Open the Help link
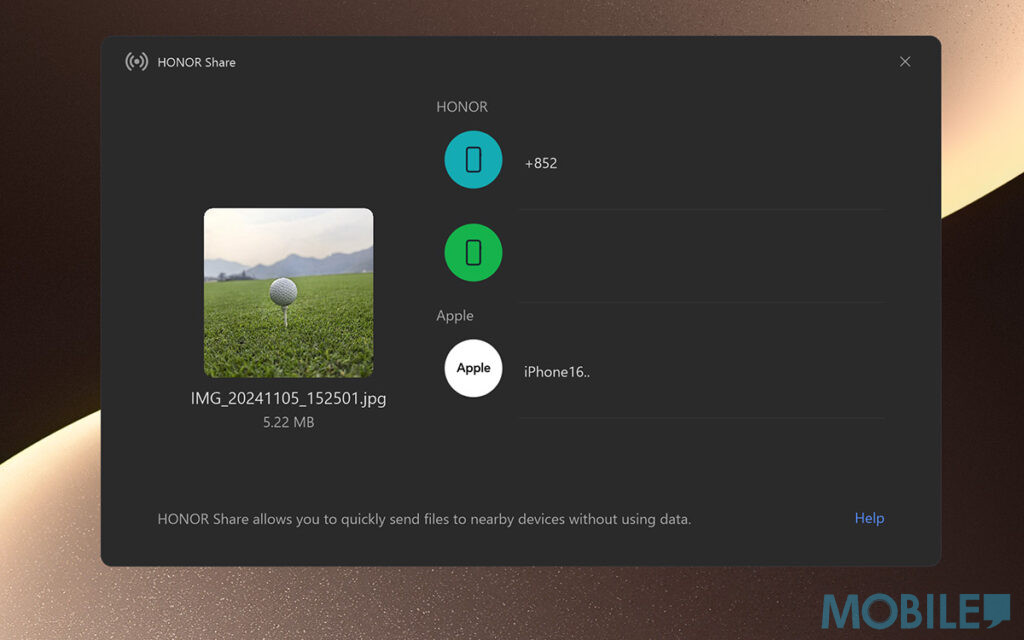Image resolution: width=1024 pixels, height=640 pixels. [x=869, y=519]
